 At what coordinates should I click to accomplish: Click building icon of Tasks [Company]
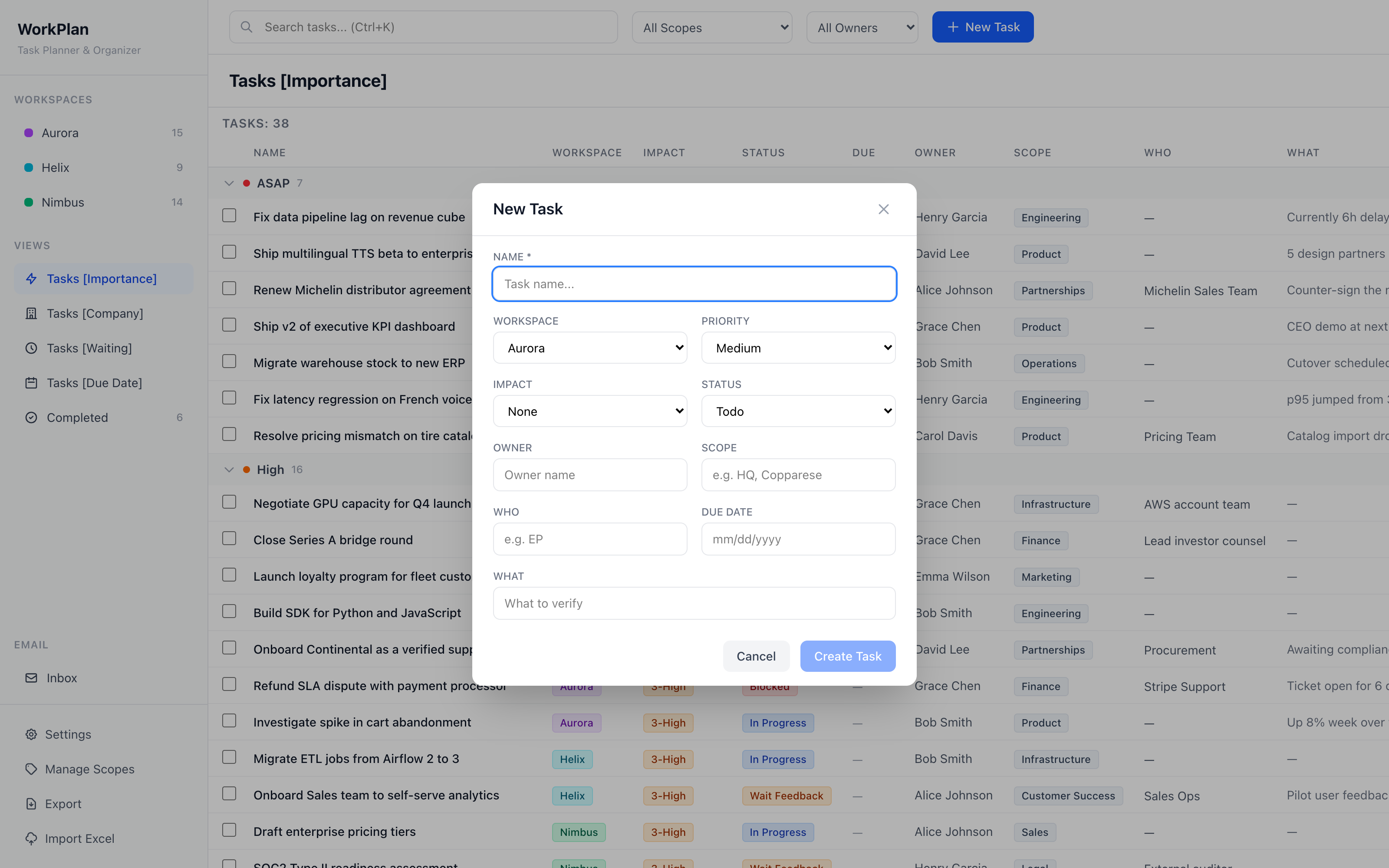[x=32, y=313]
